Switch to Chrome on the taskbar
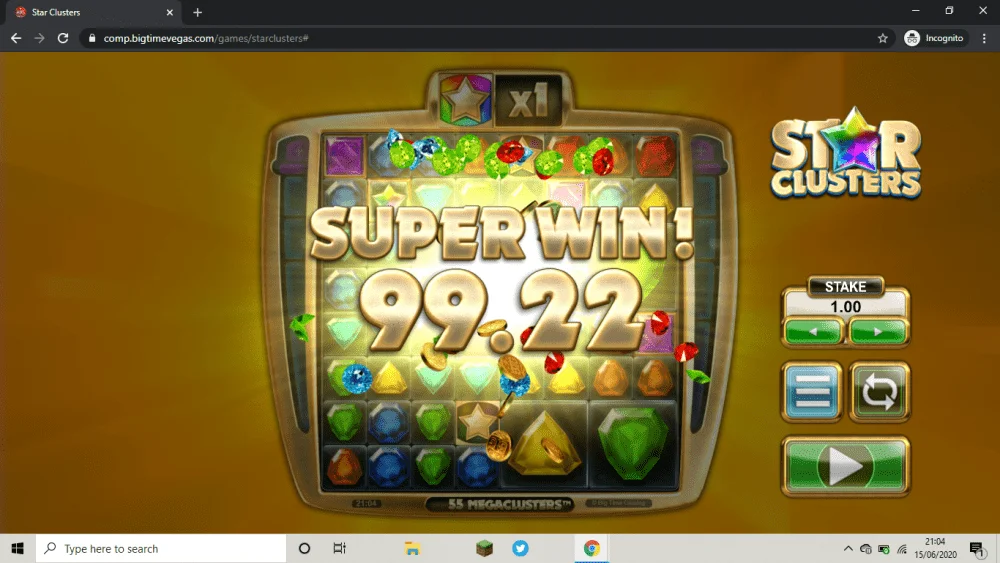The height and width of the screenshot is (563, 1000). [x=591, y=548]
